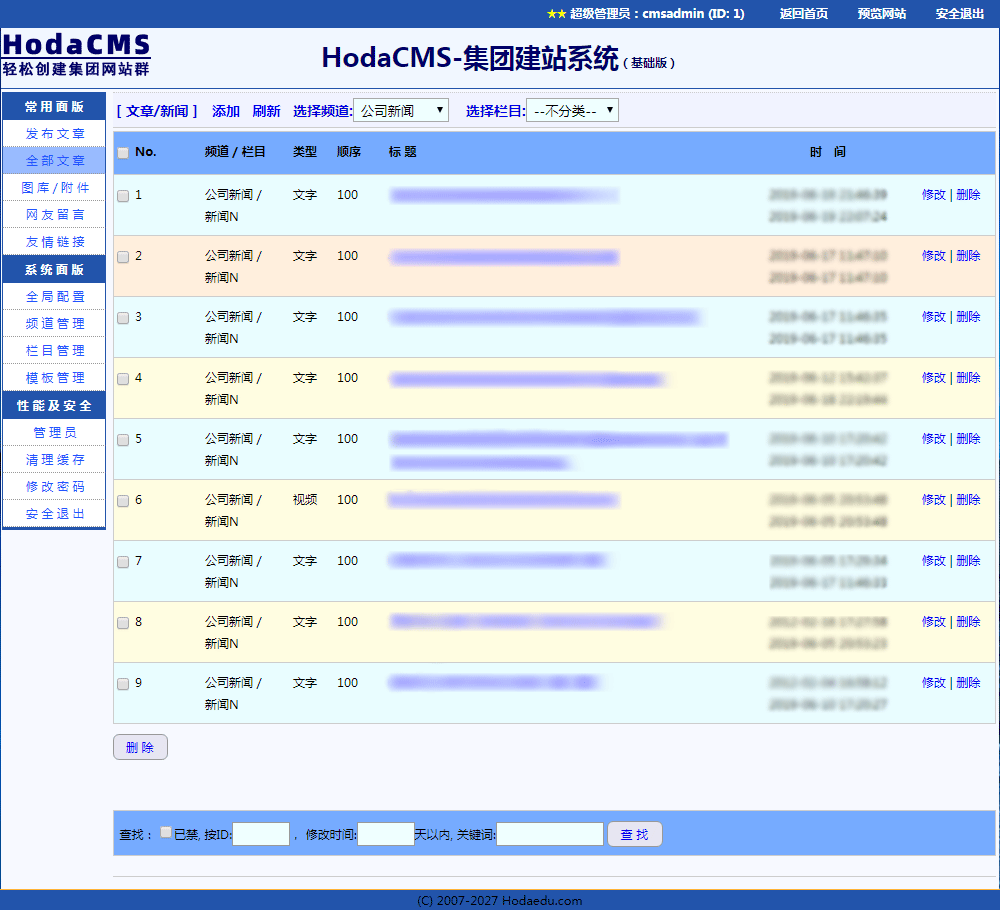1000x910 pixels.
Task: Click the 添加 link in the toolbar
Action: click(x=226, y=111)
